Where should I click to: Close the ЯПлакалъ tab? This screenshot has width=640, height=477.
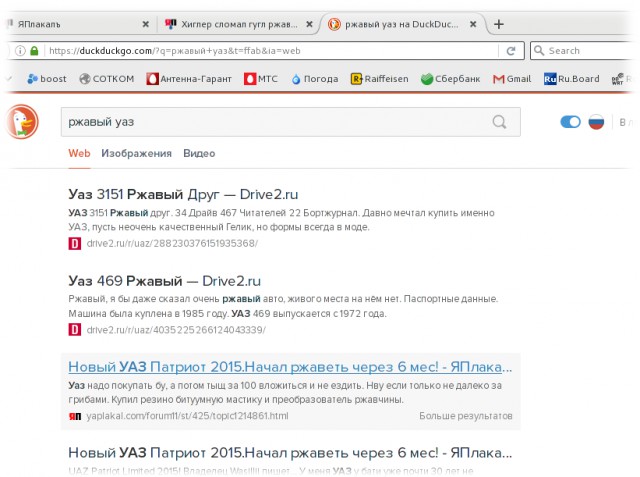[145, 24]
